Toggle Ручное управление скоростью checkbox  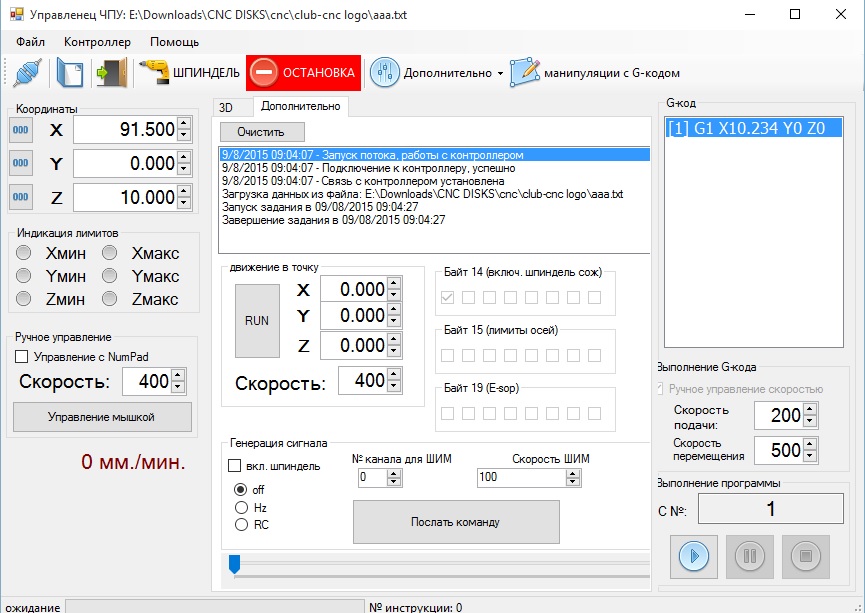pos(660,389)
